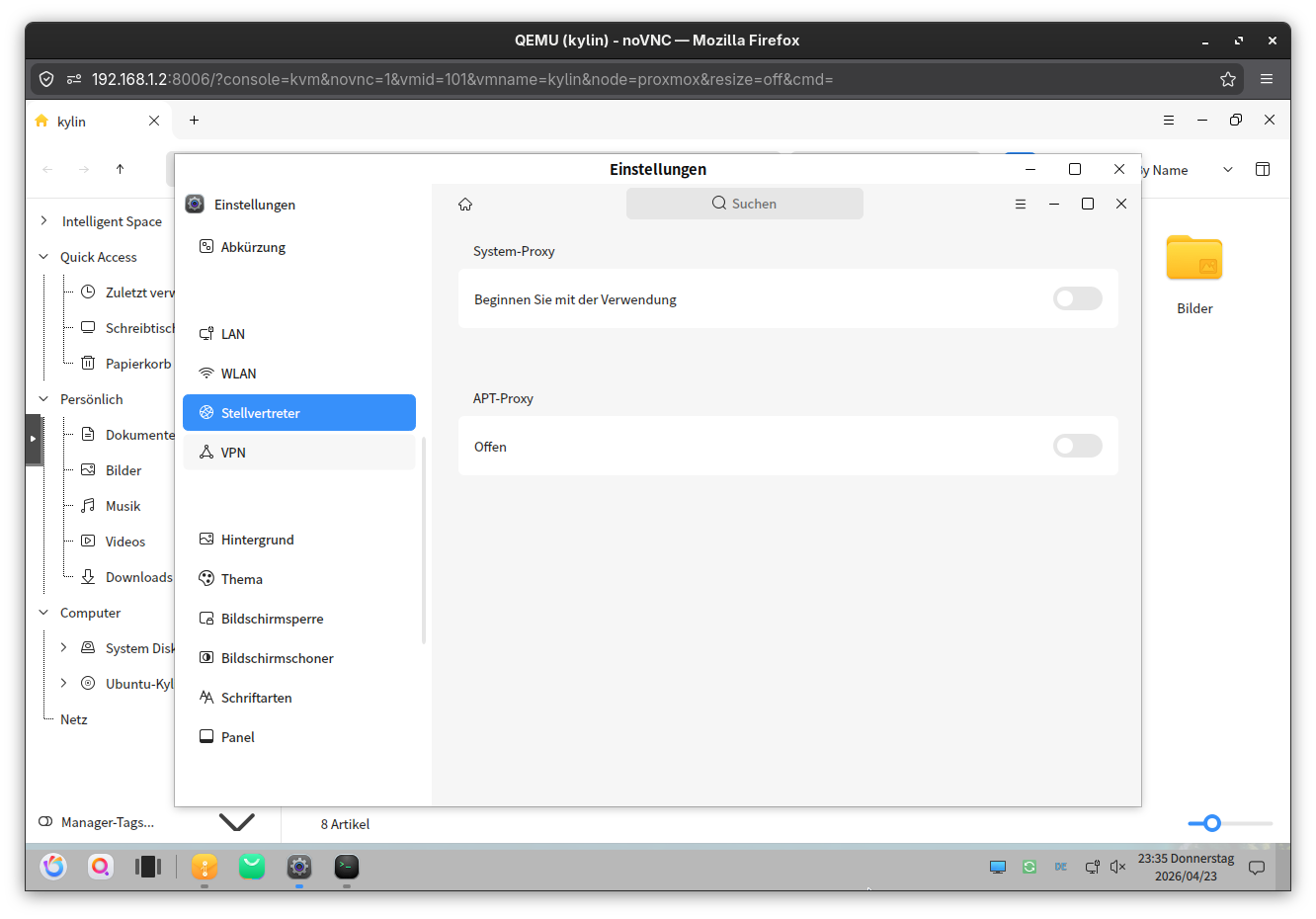Image resolution: width=1316 pixels, height=919 pixels.
Task: Toggle file manager preview pane icon
Action: point(1263,169)
